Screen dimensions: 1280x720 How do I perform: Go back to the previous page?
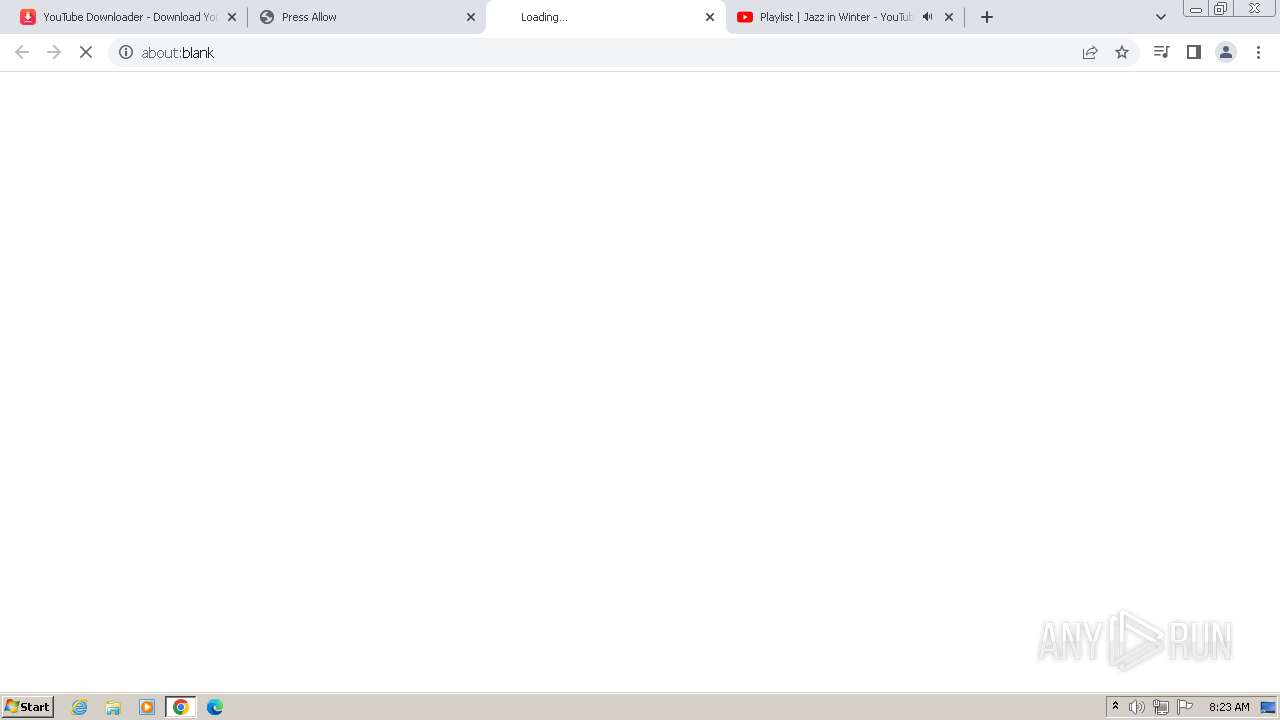(22, 52)
